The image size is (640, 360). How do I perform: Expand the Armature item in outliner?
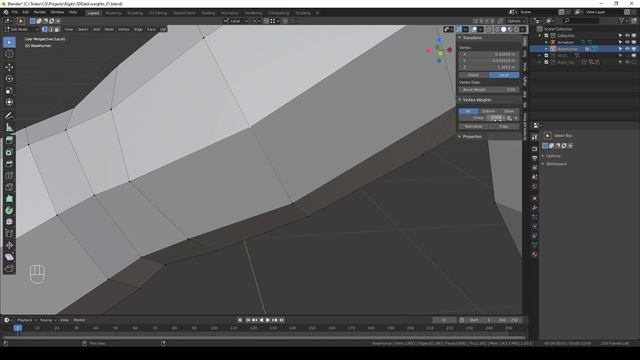coord(547,42)
